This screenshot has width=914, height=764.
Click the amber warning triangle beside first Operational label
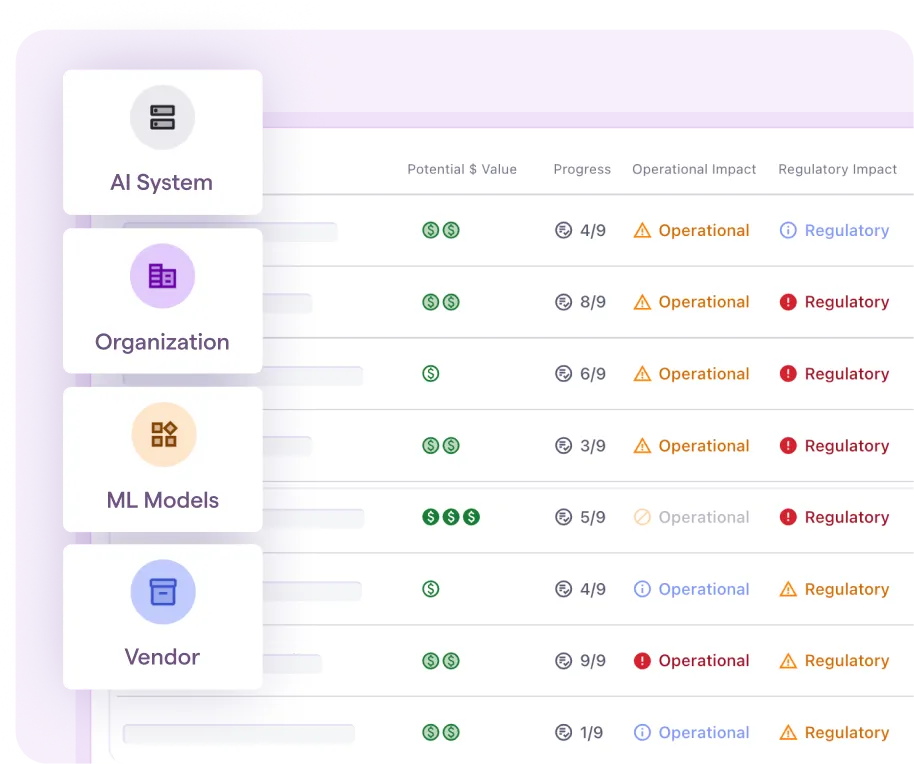pos(642,230)
